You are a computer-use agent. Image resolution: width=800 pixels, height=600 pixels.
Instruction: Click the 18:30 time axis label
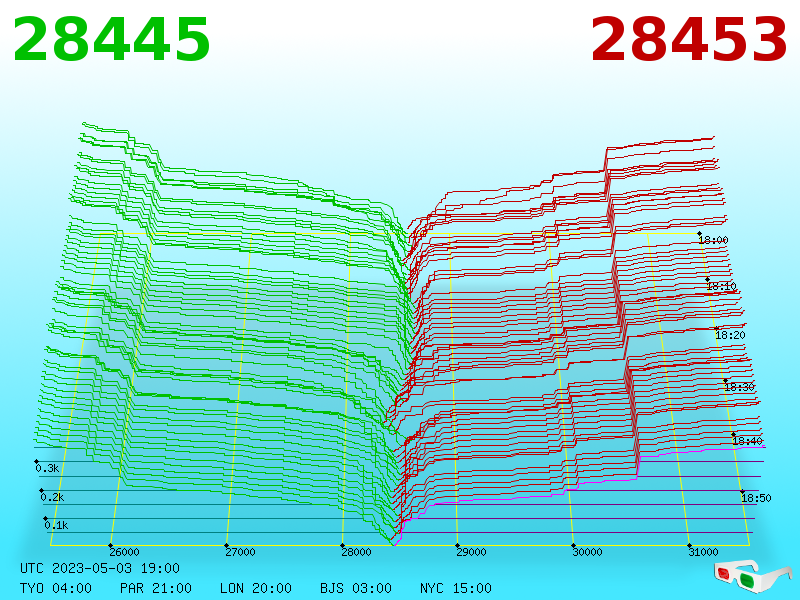(739, 387)
